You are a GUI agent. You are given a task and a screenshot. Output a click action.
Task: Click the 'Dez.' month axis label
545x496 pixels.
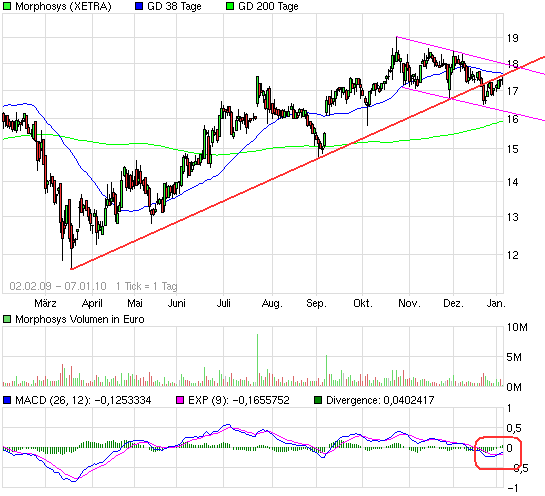click(x=454, y=303)
